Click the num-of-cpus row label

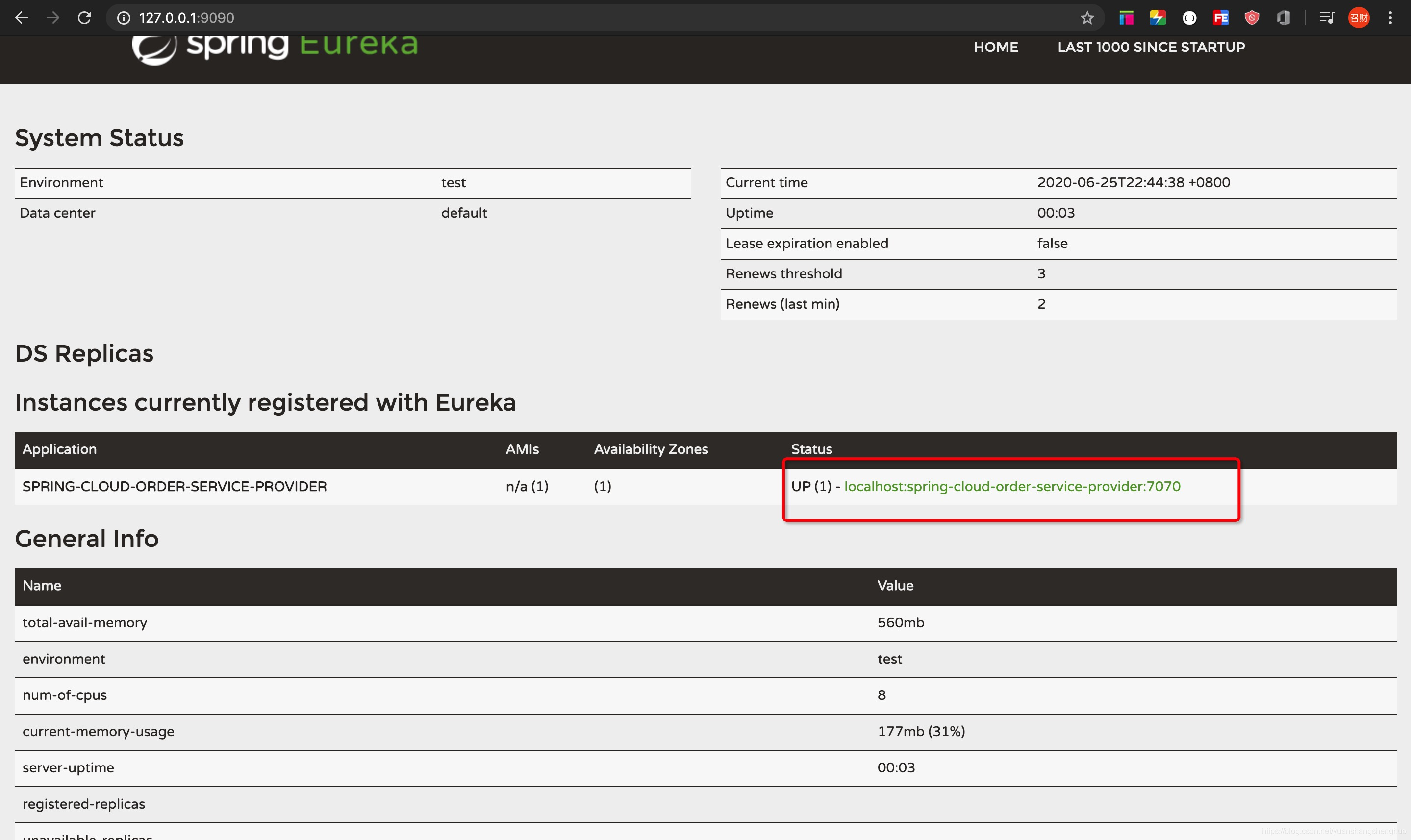click(65, 695)
